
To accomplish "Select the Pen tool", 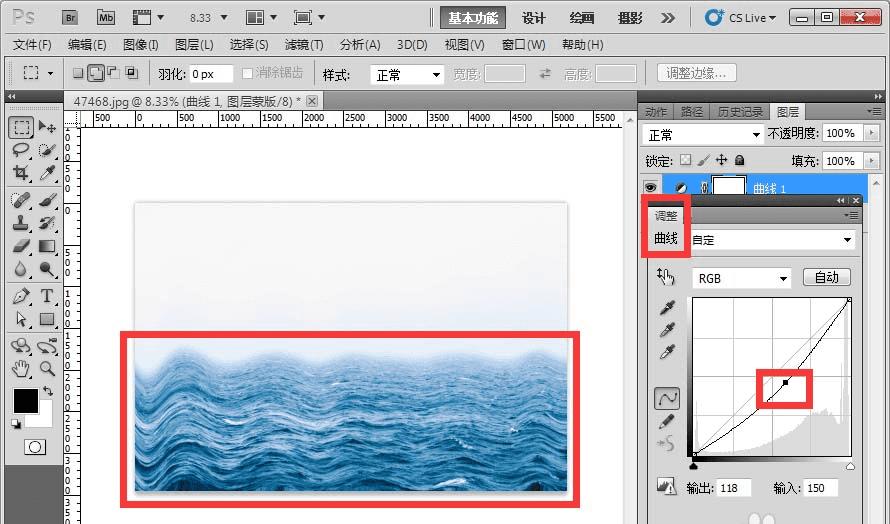I will tap(21, 296).
